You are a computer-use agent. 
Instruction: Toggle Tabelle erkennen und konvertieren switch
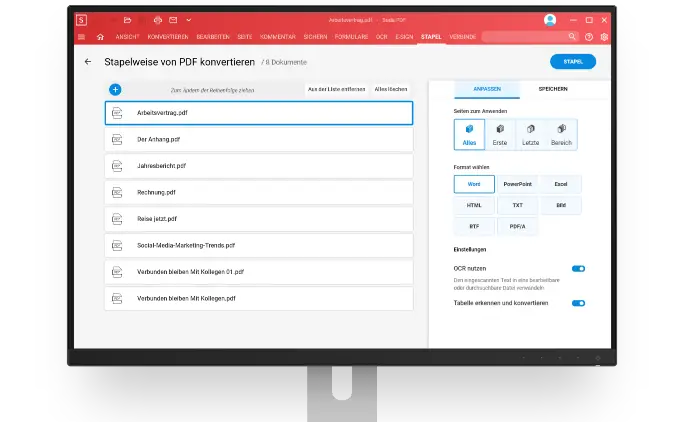click(x=578, y=303)
